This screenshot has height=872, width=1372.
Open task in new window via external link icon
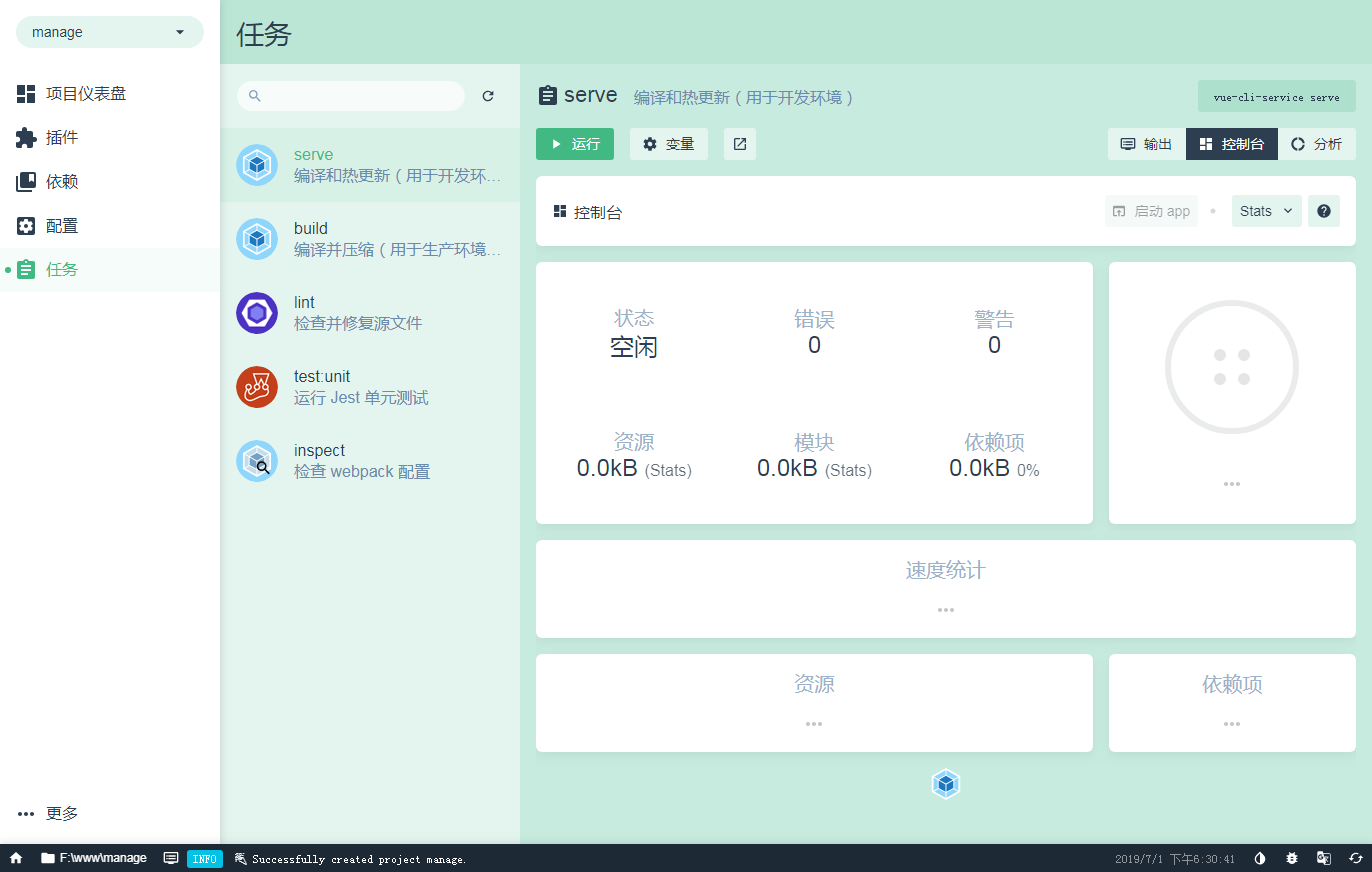coord(739,143)
